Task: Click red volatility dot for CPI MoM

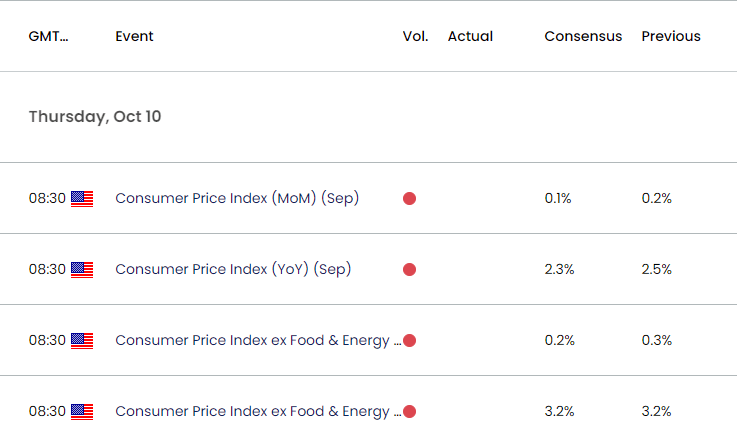Action: [409, 198]
